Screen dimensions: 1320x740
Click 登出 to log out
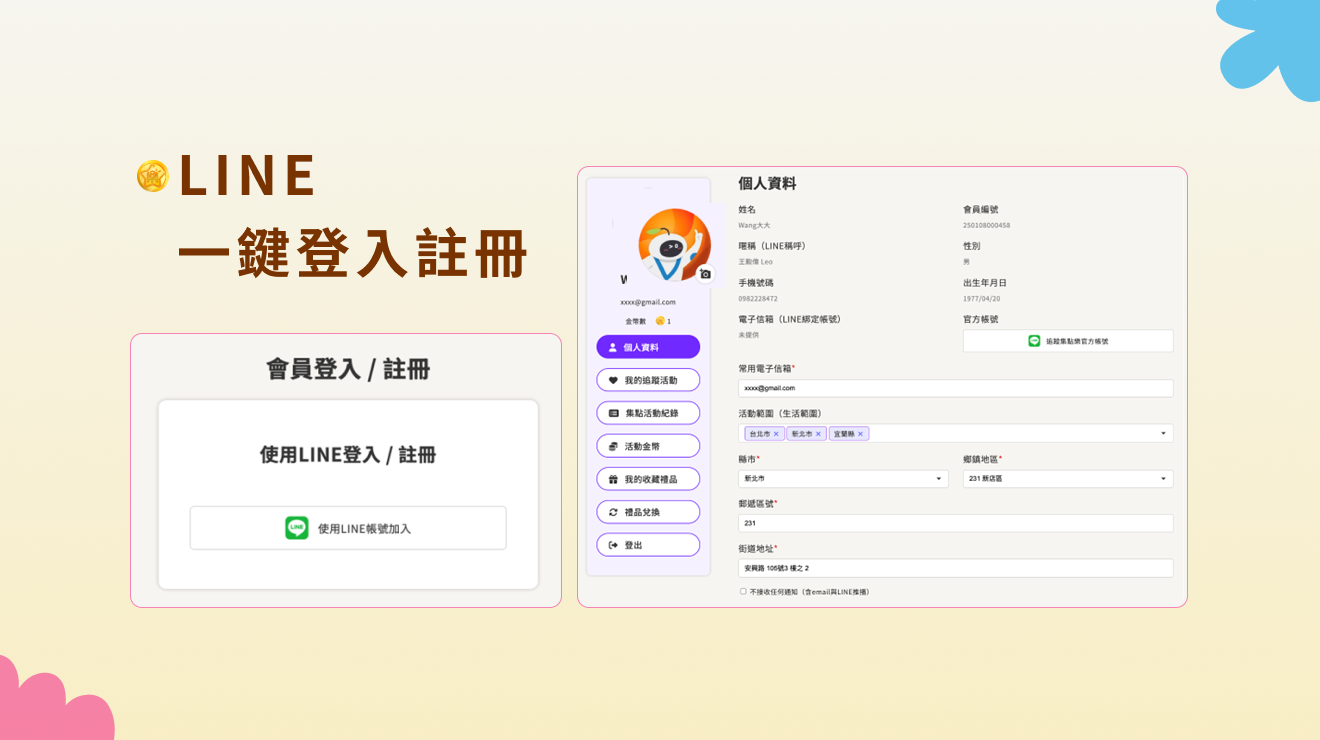coord(648,545)
